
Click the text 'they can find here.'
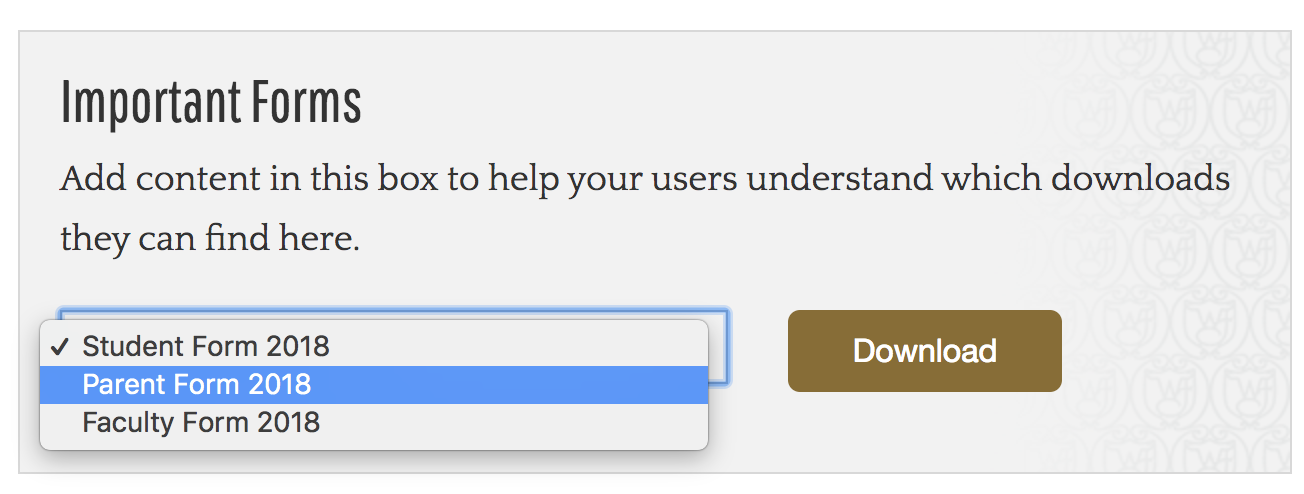[210, 239]
